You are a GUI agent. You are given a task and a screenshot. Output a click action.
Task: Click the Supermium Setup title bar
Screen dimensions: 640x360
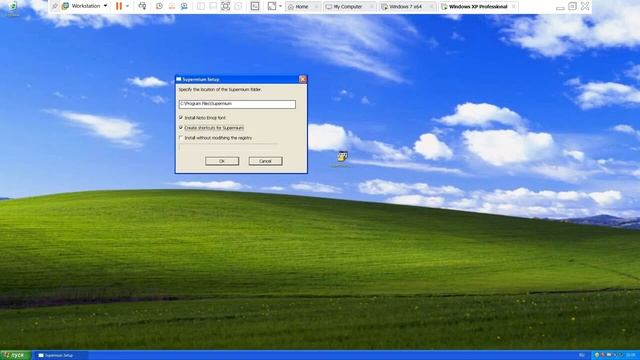tap(237, 79)
